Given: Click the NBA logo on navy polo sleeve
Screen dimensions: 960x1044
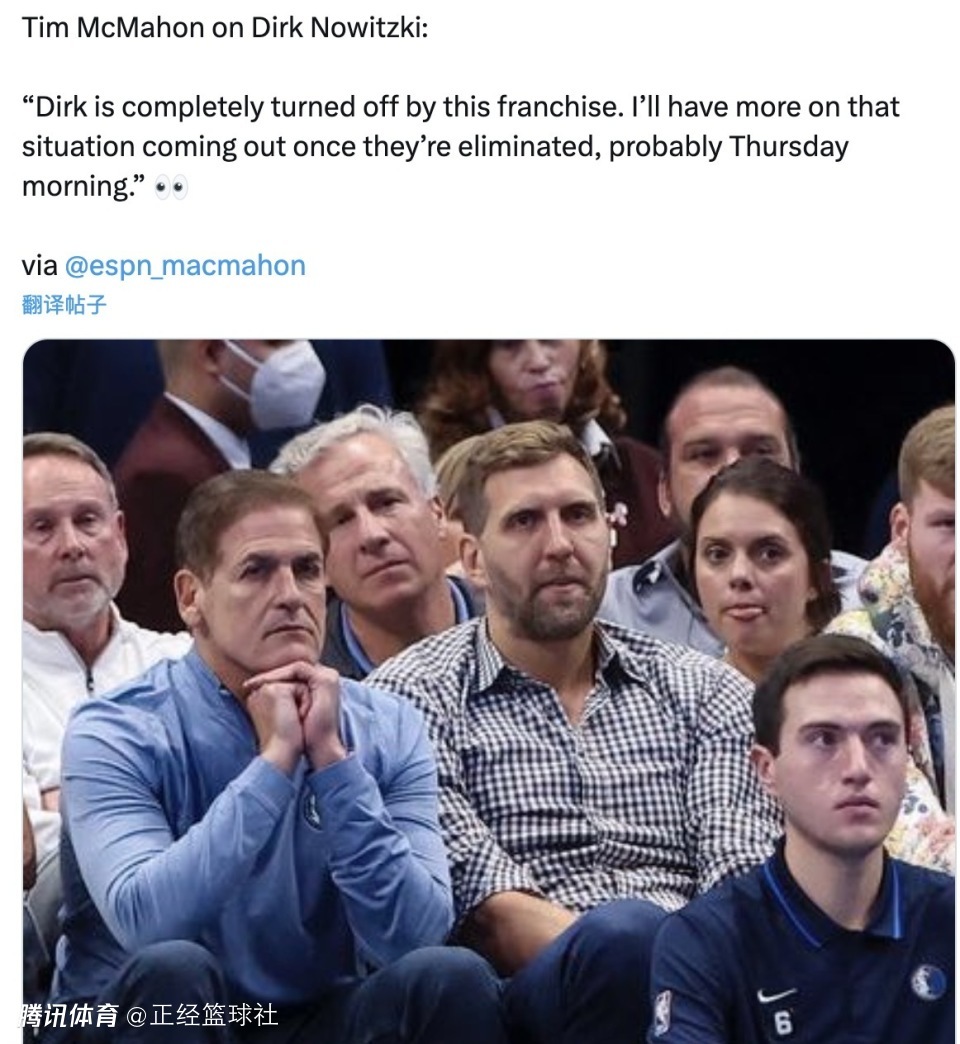Looking at the screenshot, I should 662,1012.
